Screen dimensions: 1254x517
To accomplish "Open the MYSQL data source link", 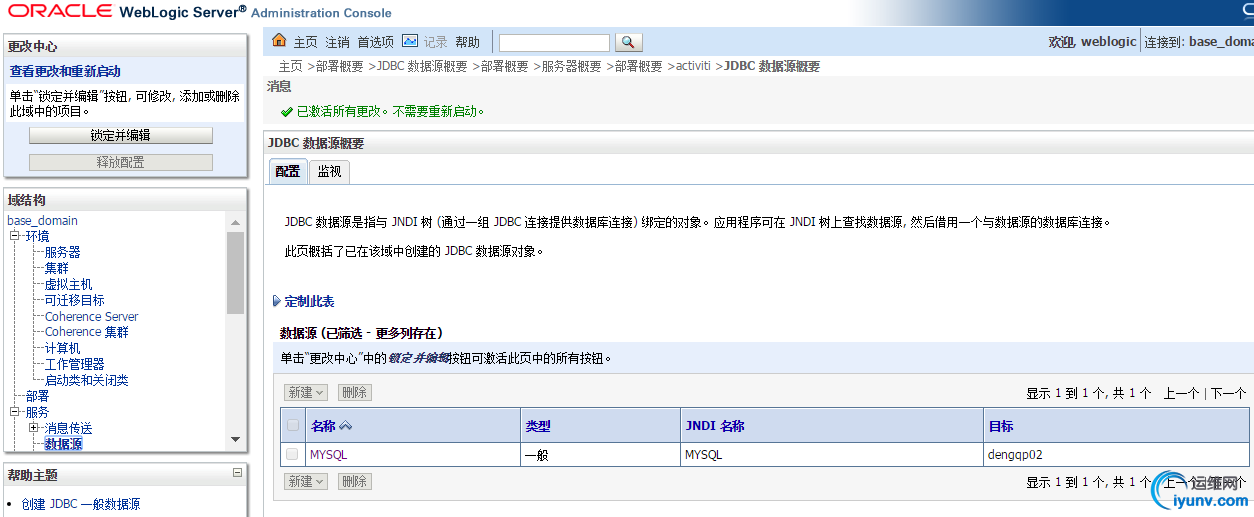I will (328, 454).
